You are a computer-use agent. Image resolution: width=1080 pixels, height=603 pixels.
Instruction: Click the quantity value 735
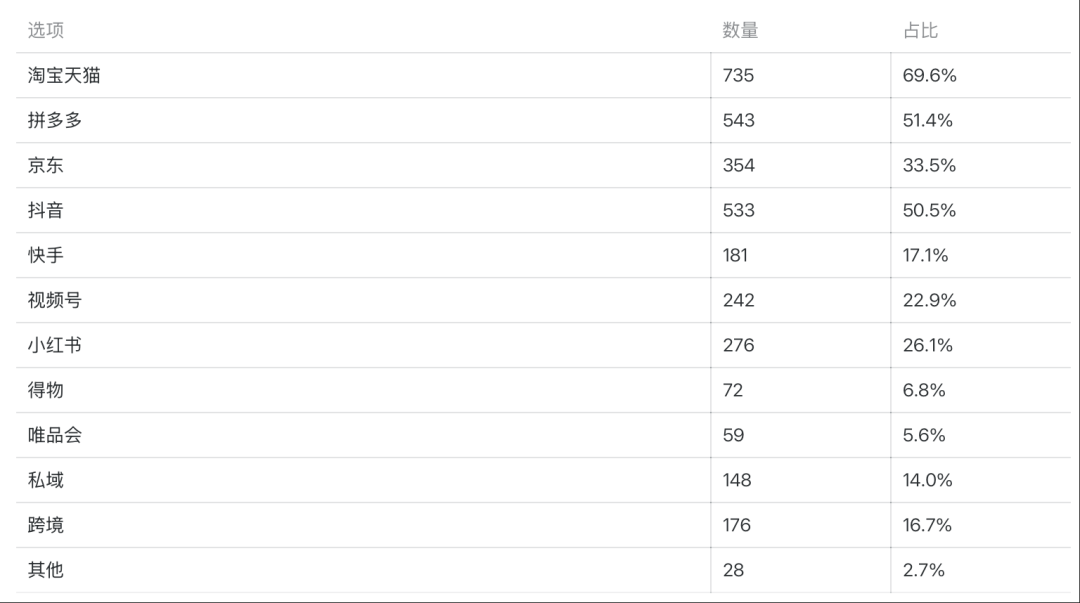739,75
